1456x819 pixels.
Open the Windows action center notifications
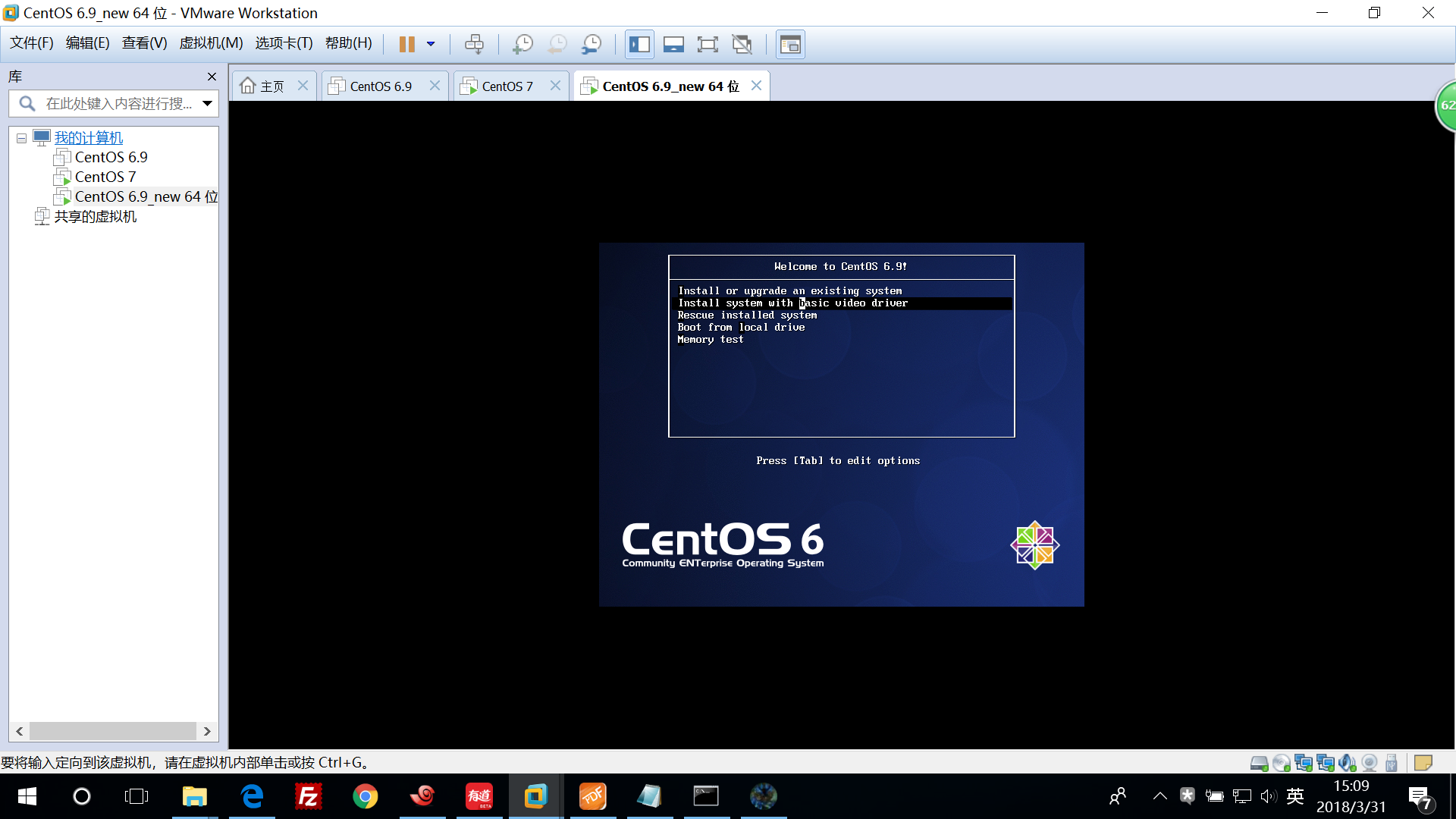[1420, 797]
